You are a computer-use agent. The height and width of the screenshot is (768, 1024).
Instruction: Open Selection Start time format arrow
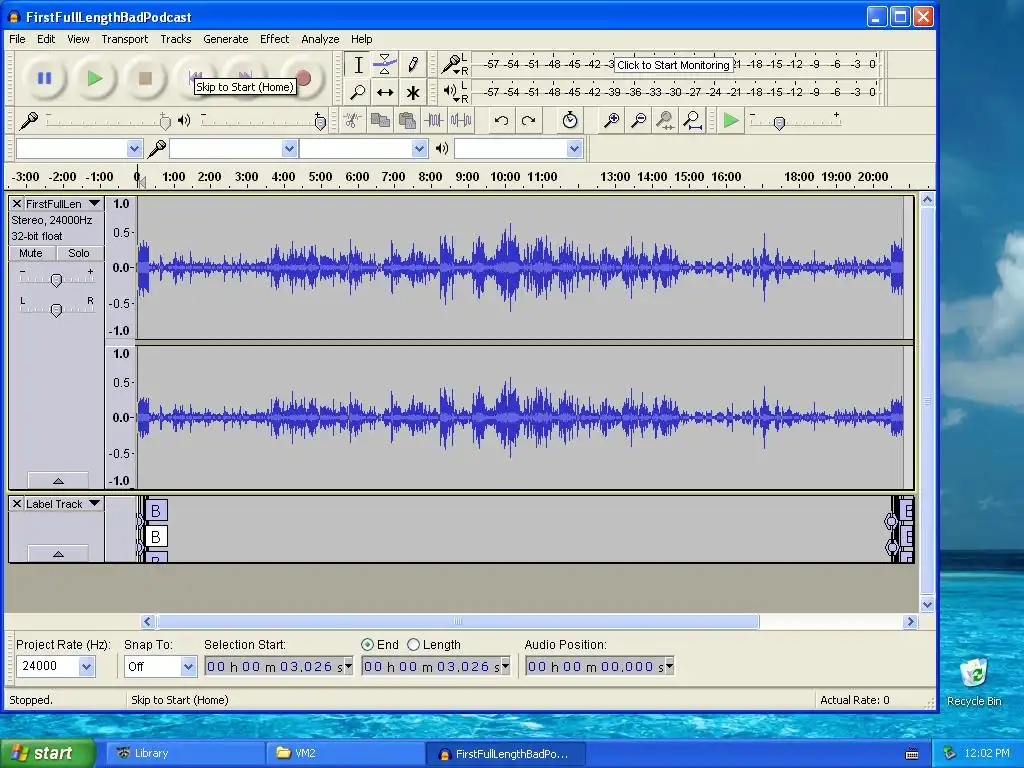pos(348,667)
